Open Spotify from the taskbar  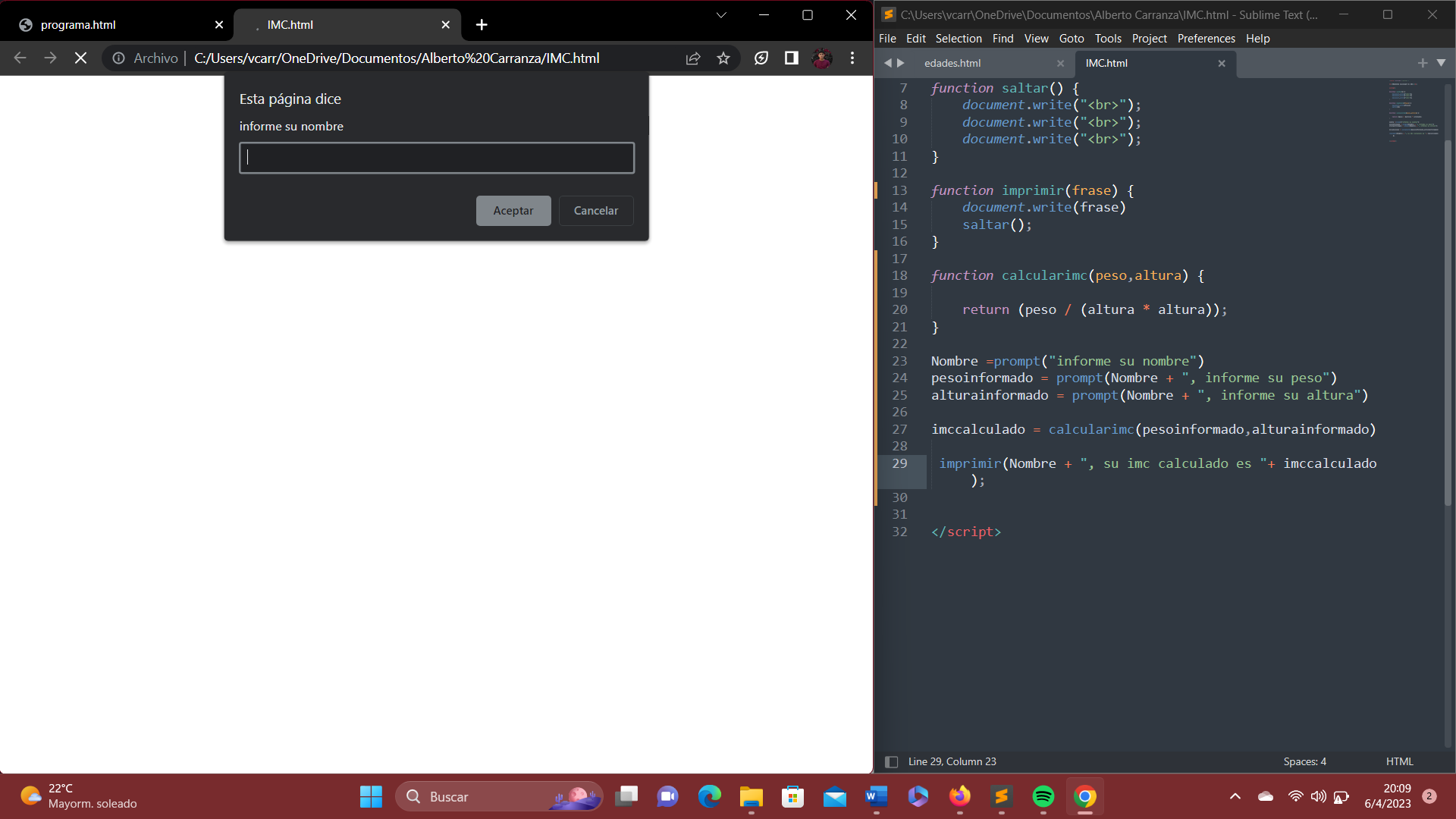[1043, 796]
